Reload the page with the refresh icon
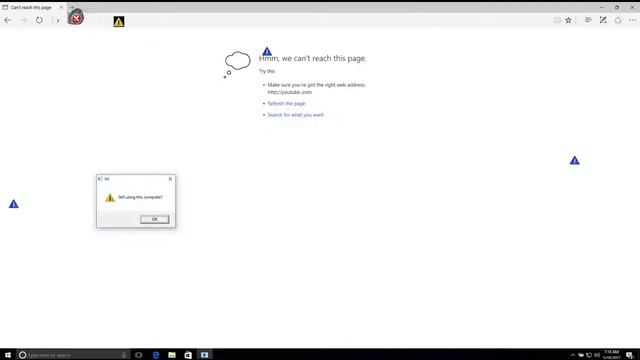 pyautogui.click(x=39, y=20)
